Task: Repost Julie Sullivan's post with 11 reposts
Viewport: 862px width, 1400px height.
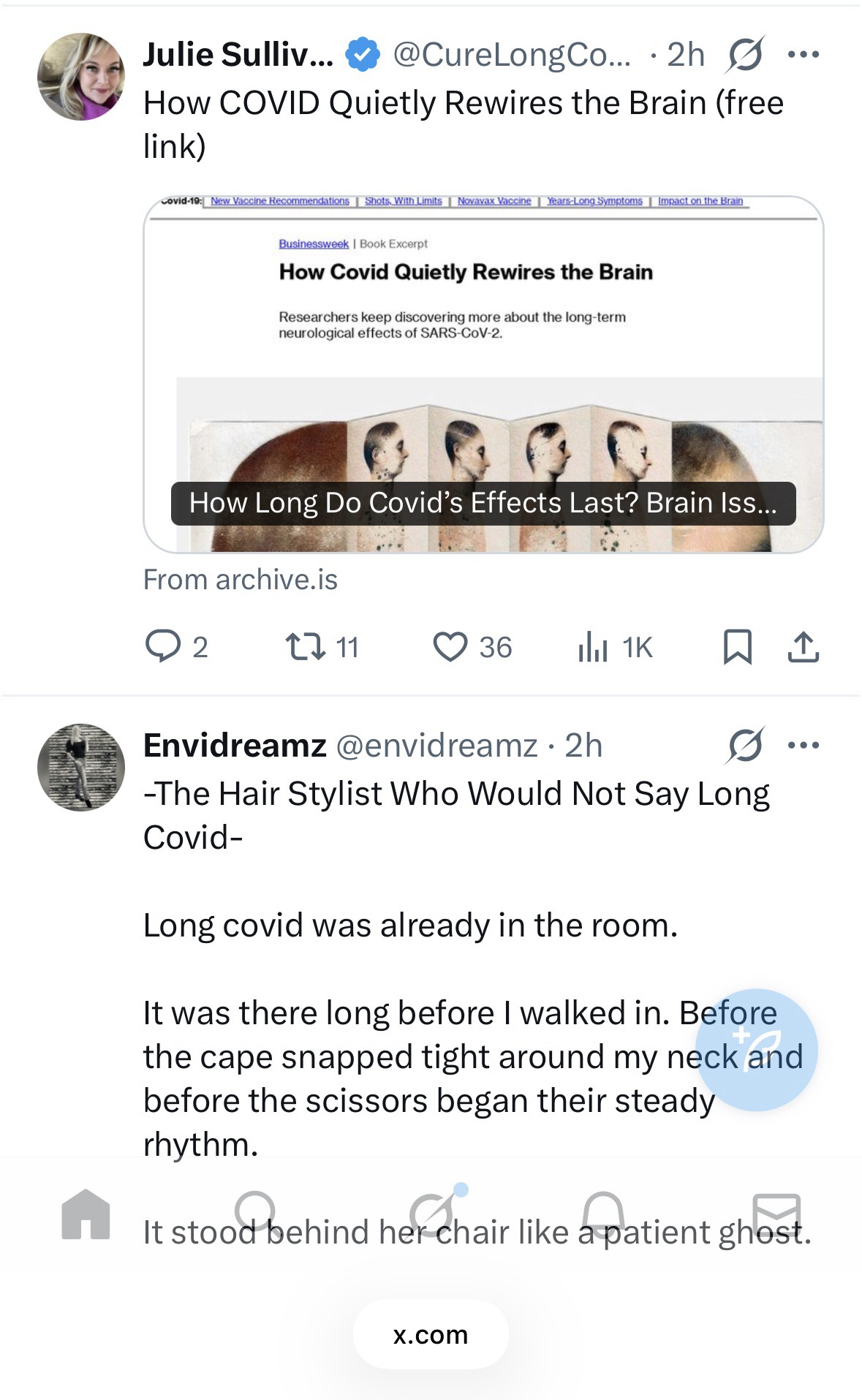Action: click(306, 647)
